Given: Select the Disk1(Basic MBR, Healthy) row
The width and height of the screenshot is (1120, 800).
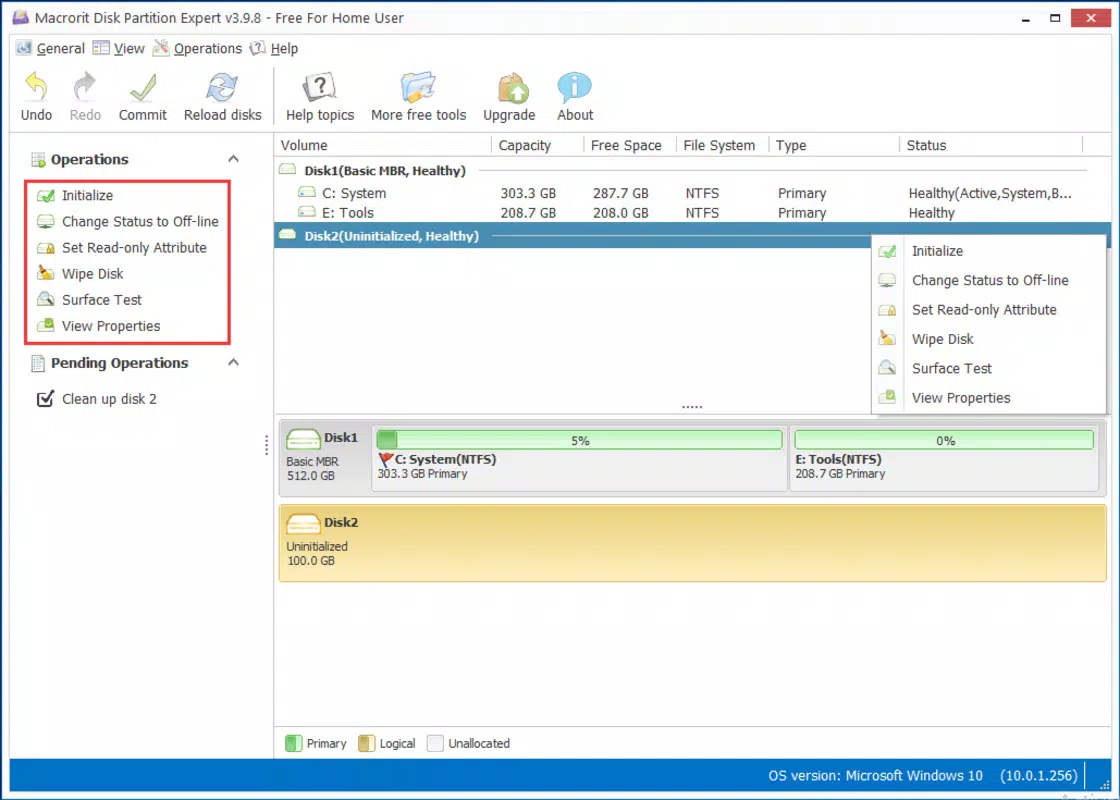Looking at the screenshot, I should pyautogui.click(x=692, y=170).
